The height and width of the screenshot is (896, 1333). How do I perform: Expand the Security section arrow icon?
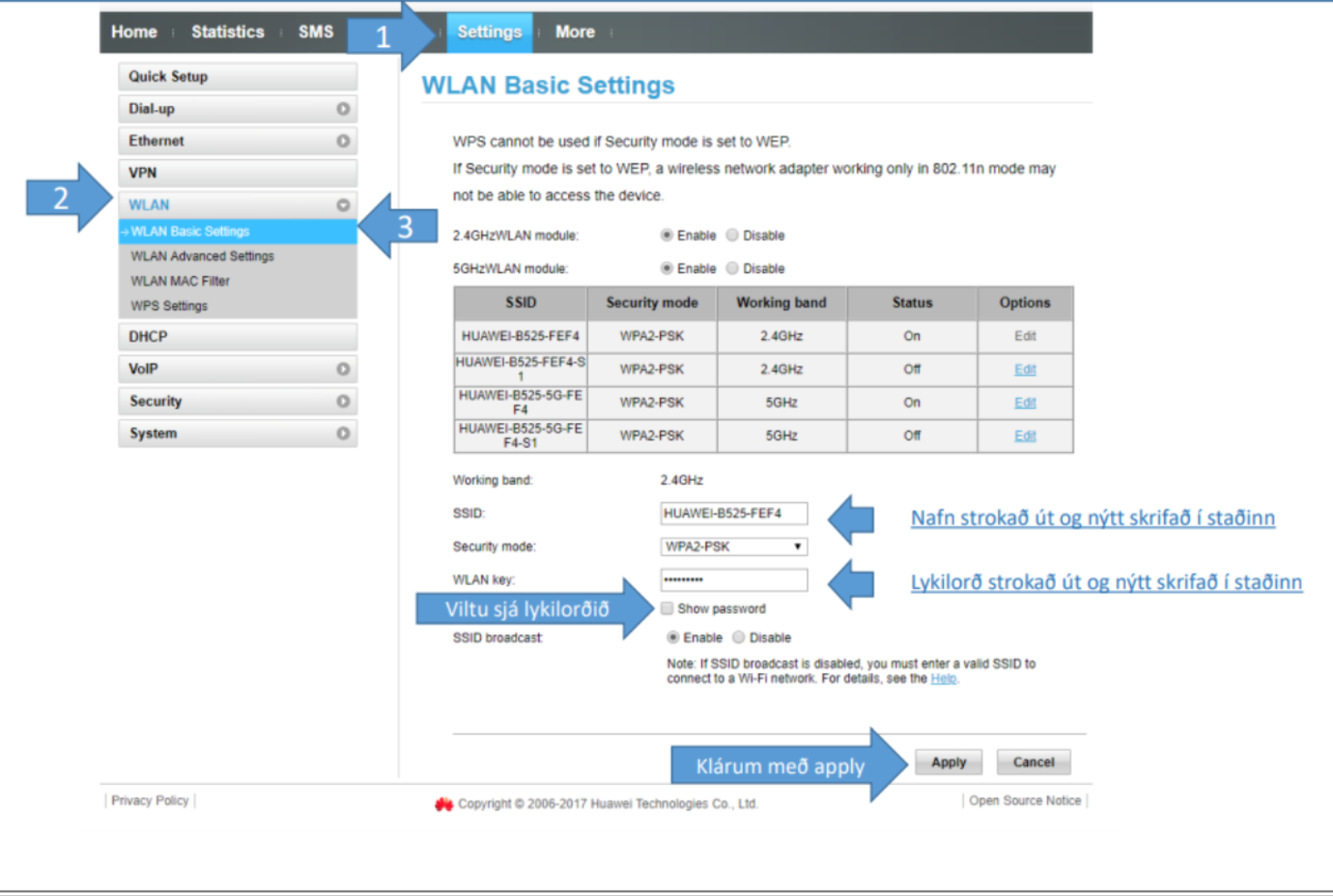(x=343, y=401)
